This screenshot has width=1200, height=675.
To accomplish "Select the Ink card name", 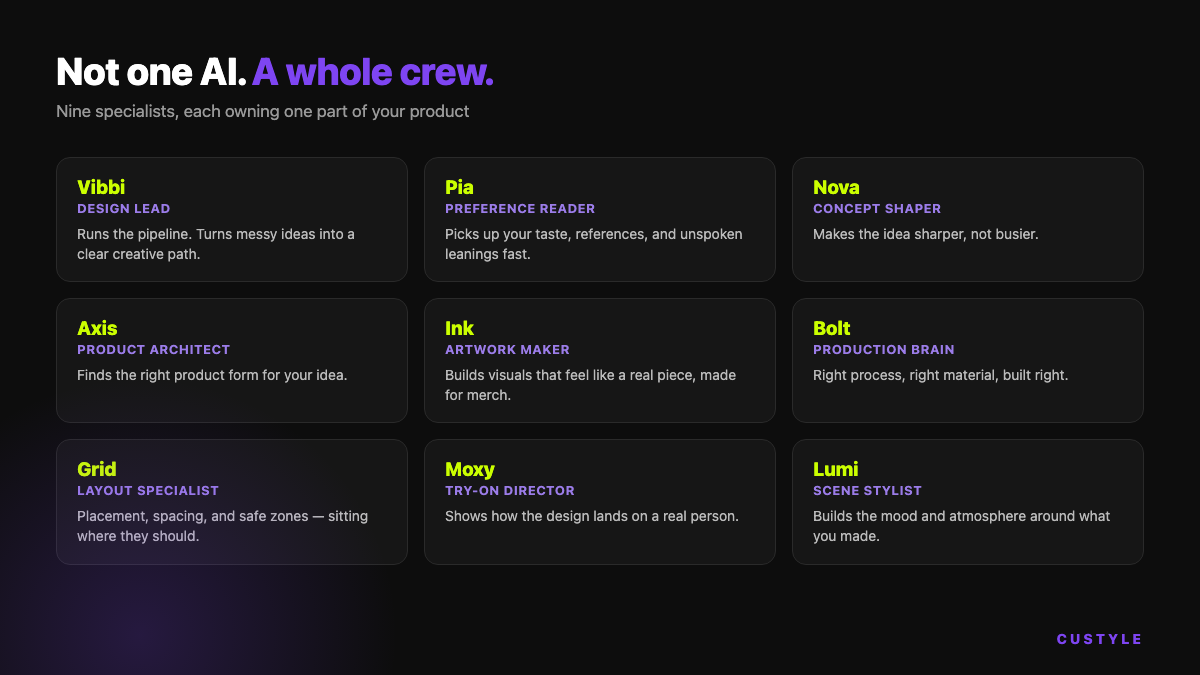I will tap(459, 328).
